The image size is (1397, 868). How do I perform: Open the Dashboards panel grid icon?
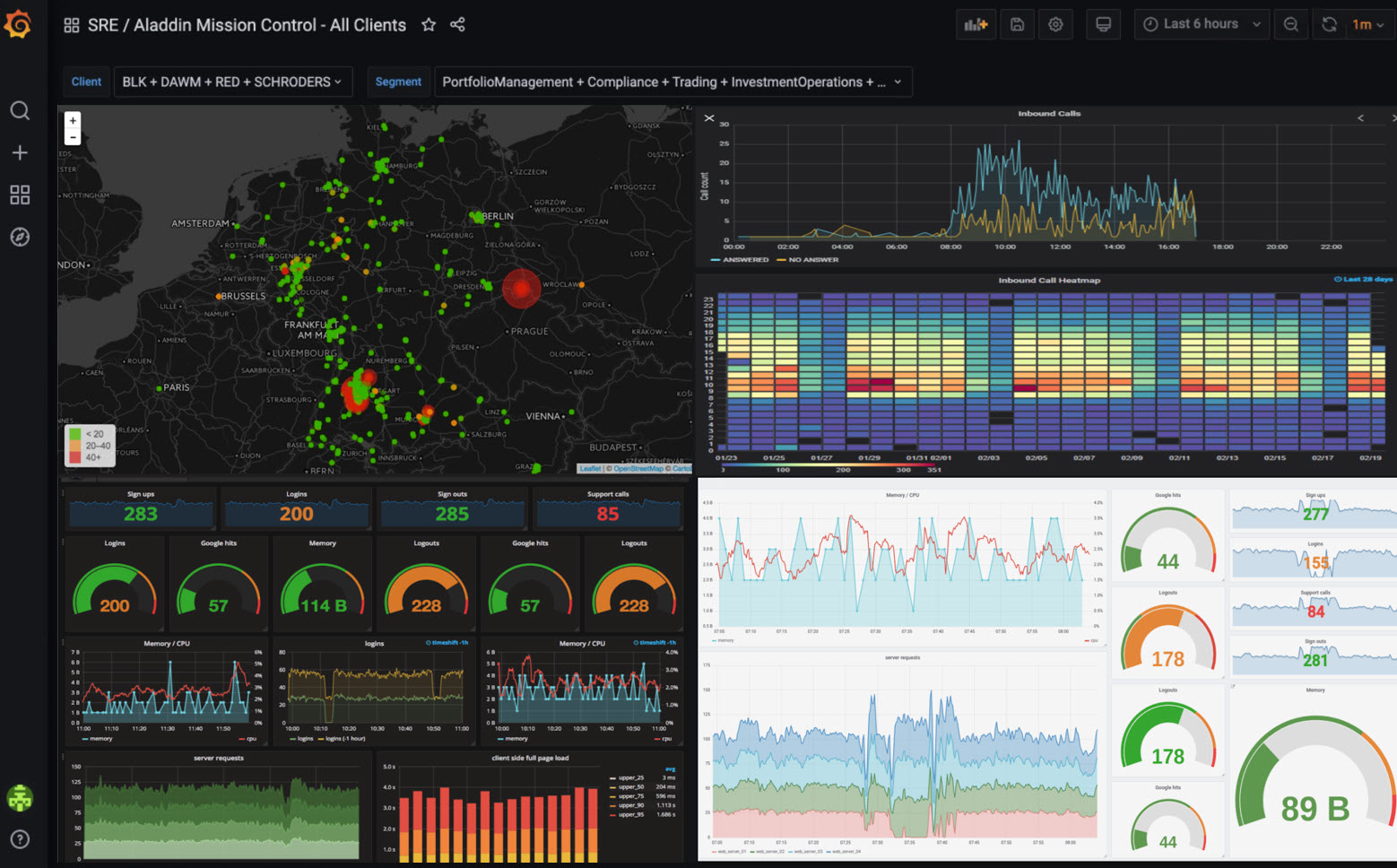[20, 195]
